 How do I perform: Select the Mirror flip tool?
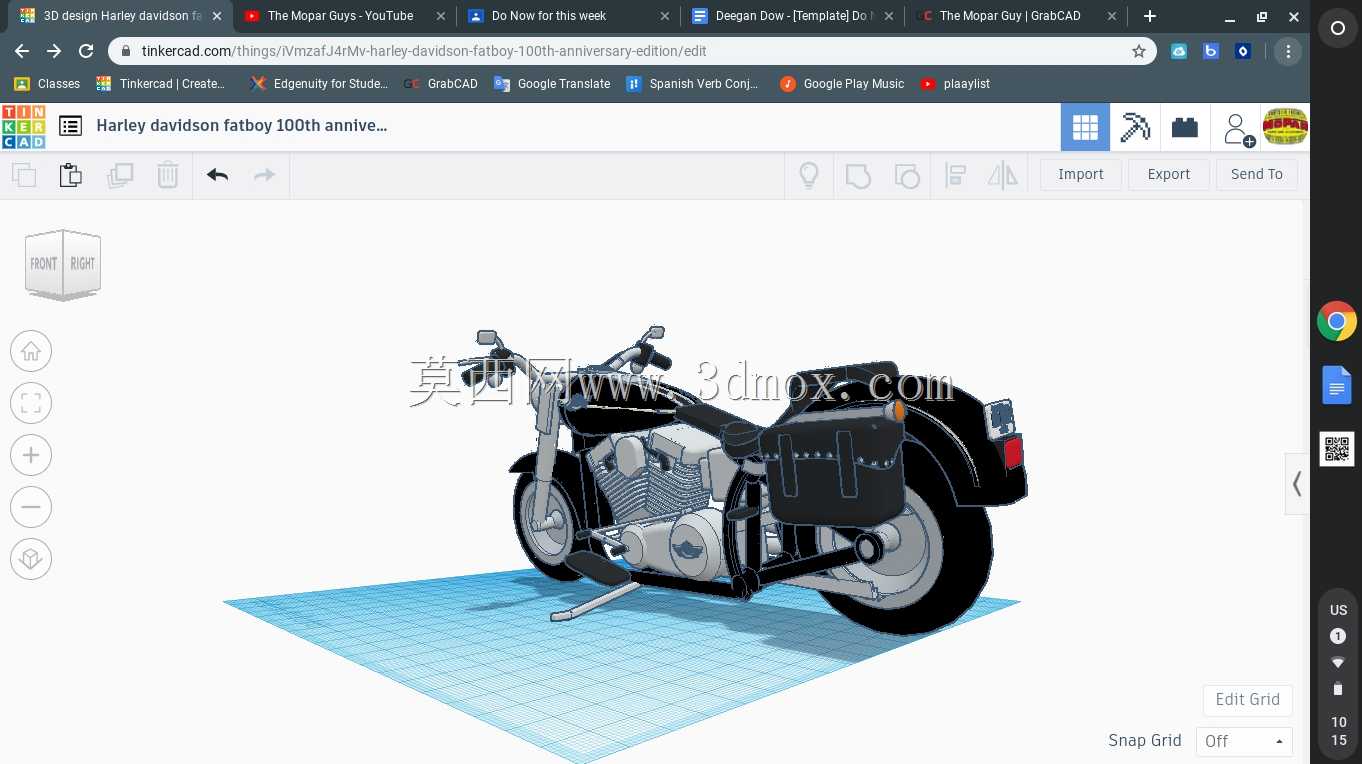1002,175
